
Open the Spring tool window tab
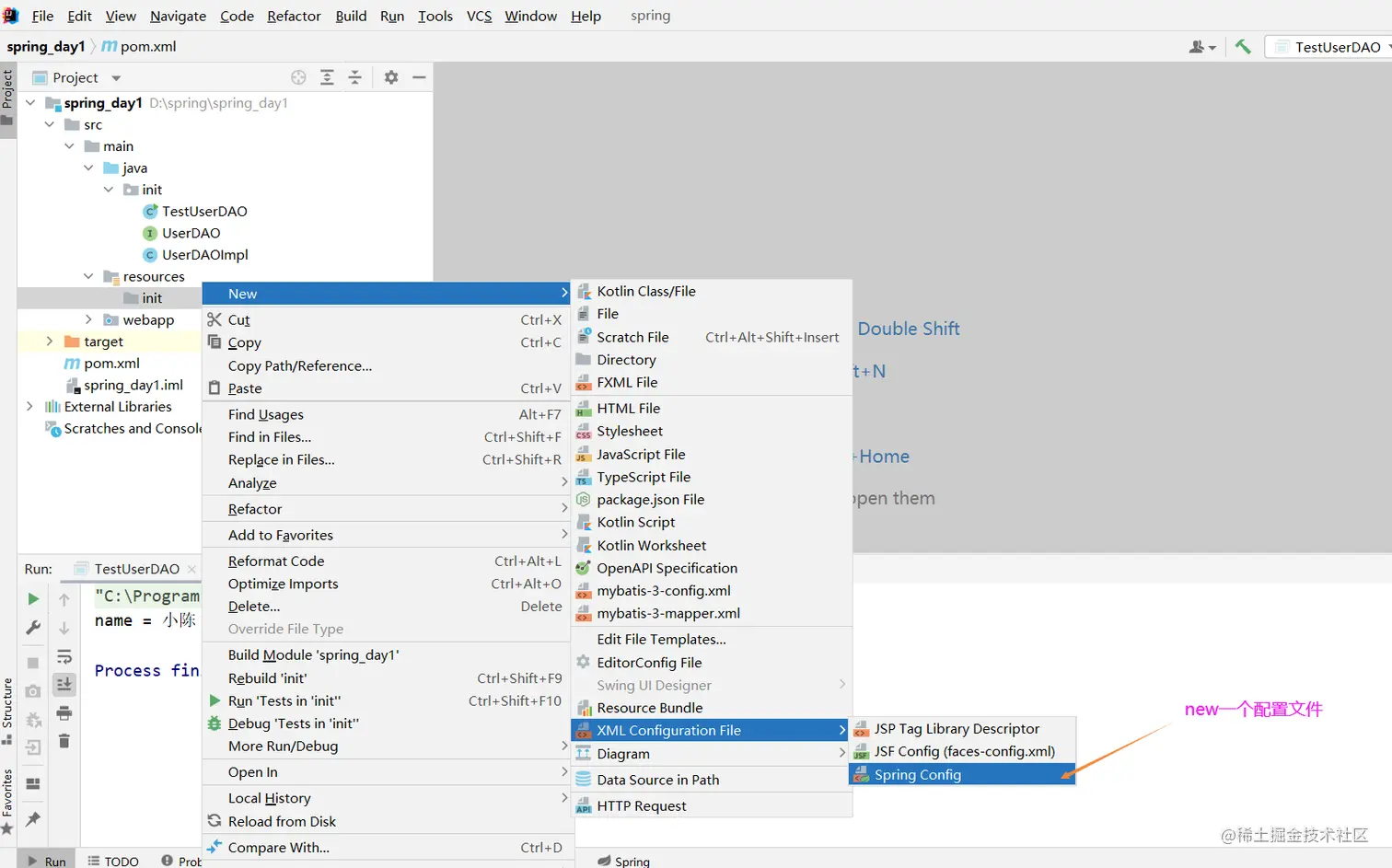pyautogui.click(x=623, y=861)
